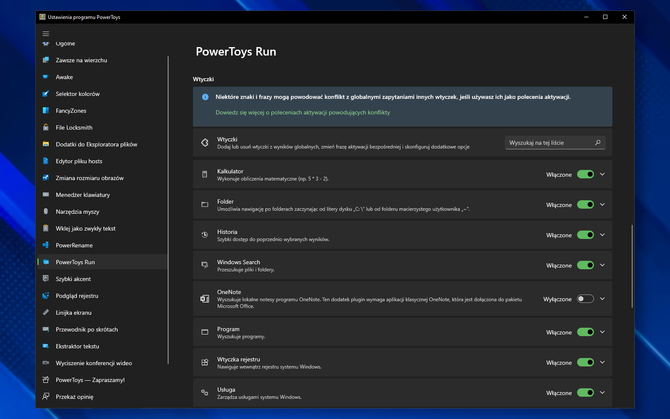The image size is (670, 419).
Task: Click the Linijka ekranu ruler icon
Action: (x=46, y=313)
